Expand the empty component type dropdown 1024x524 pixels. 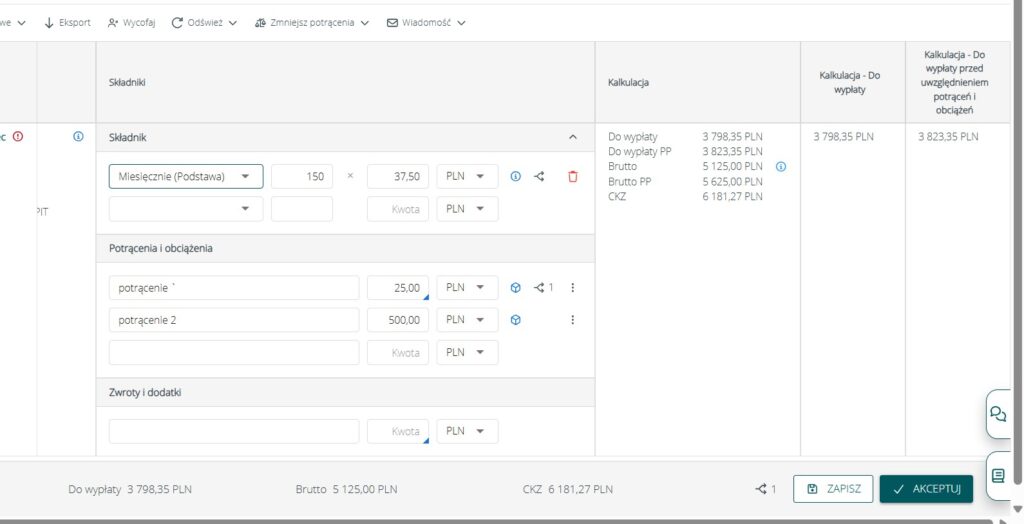[186, 209]
